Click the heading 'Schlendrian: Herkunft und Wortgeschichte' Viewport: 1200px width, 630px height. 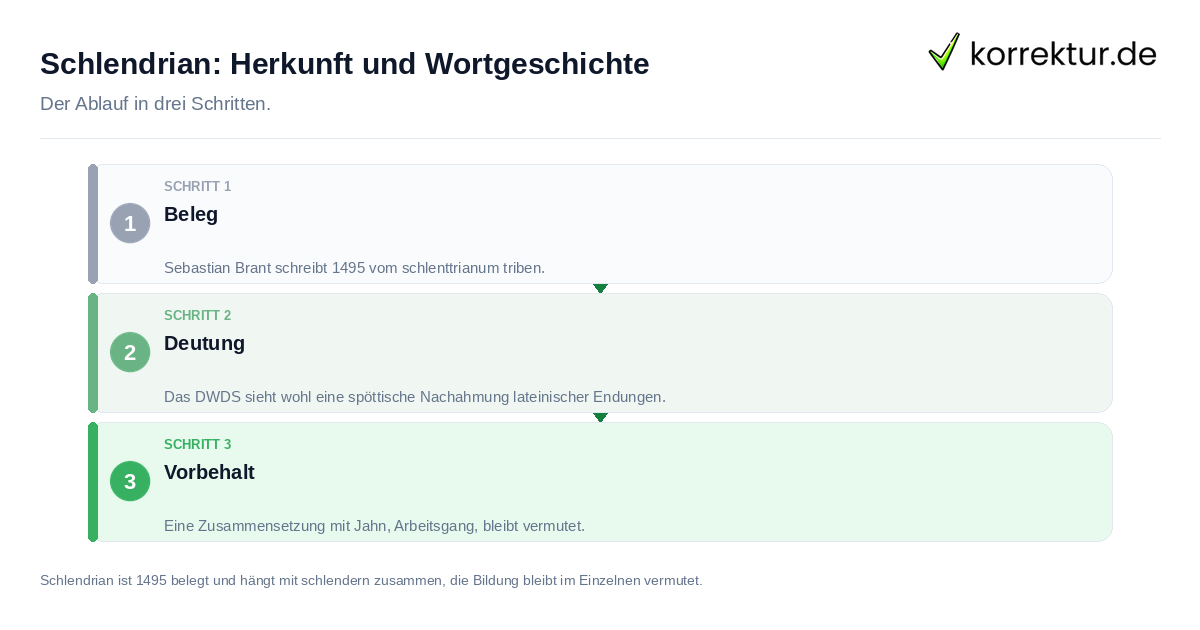pyautogui.click(x=345, y=64)
